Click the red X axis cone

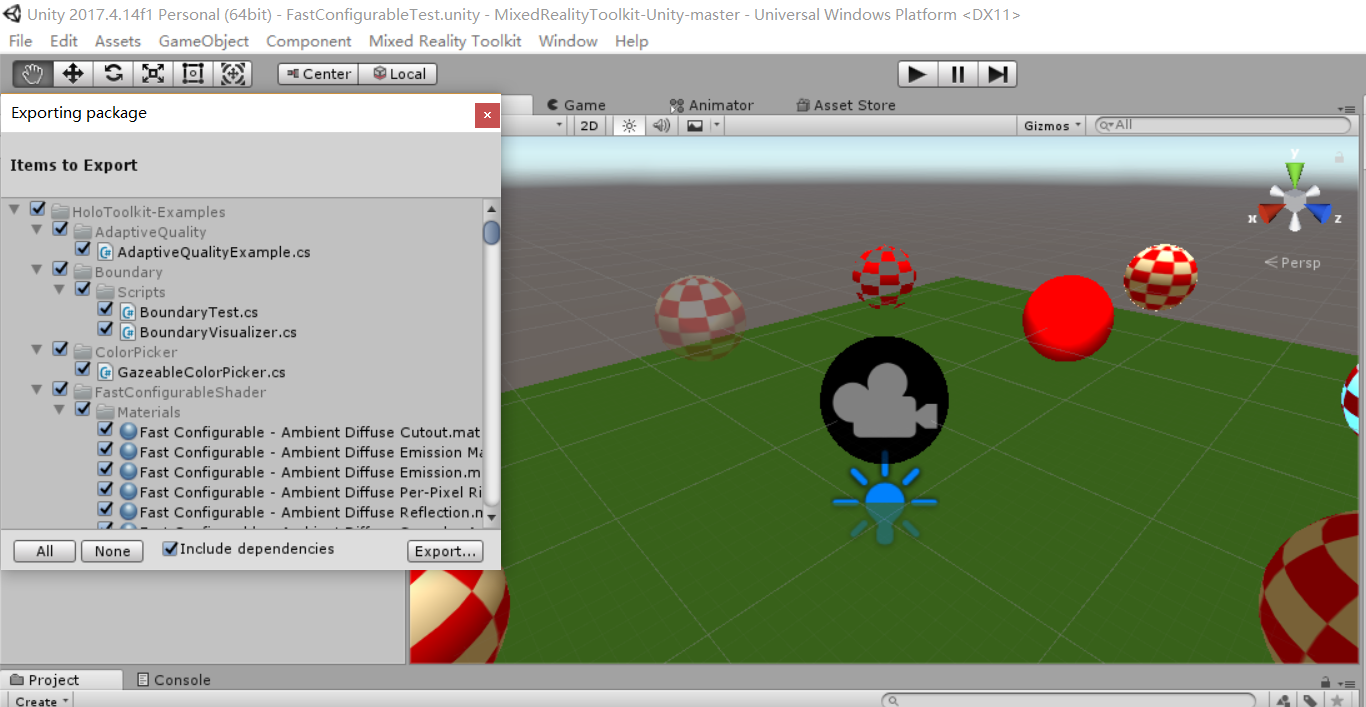[x=1269, y=213]
